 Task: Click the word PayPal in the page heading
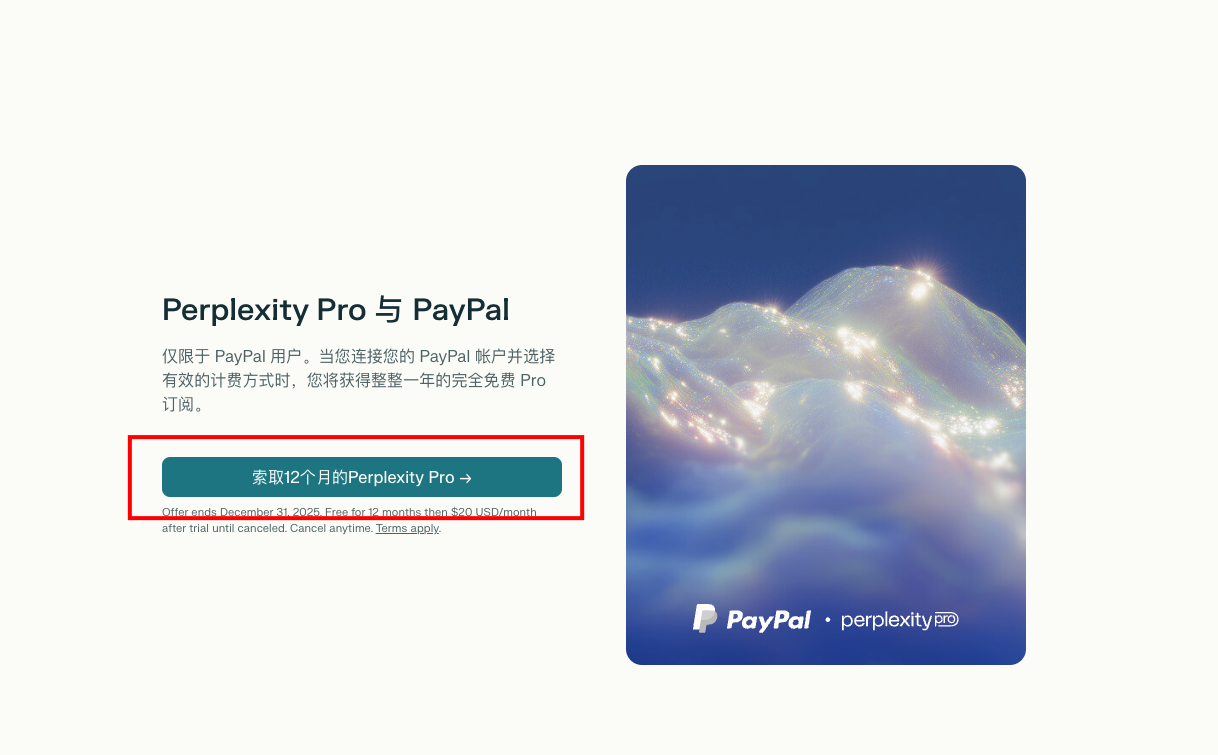(x=461, y=310)
